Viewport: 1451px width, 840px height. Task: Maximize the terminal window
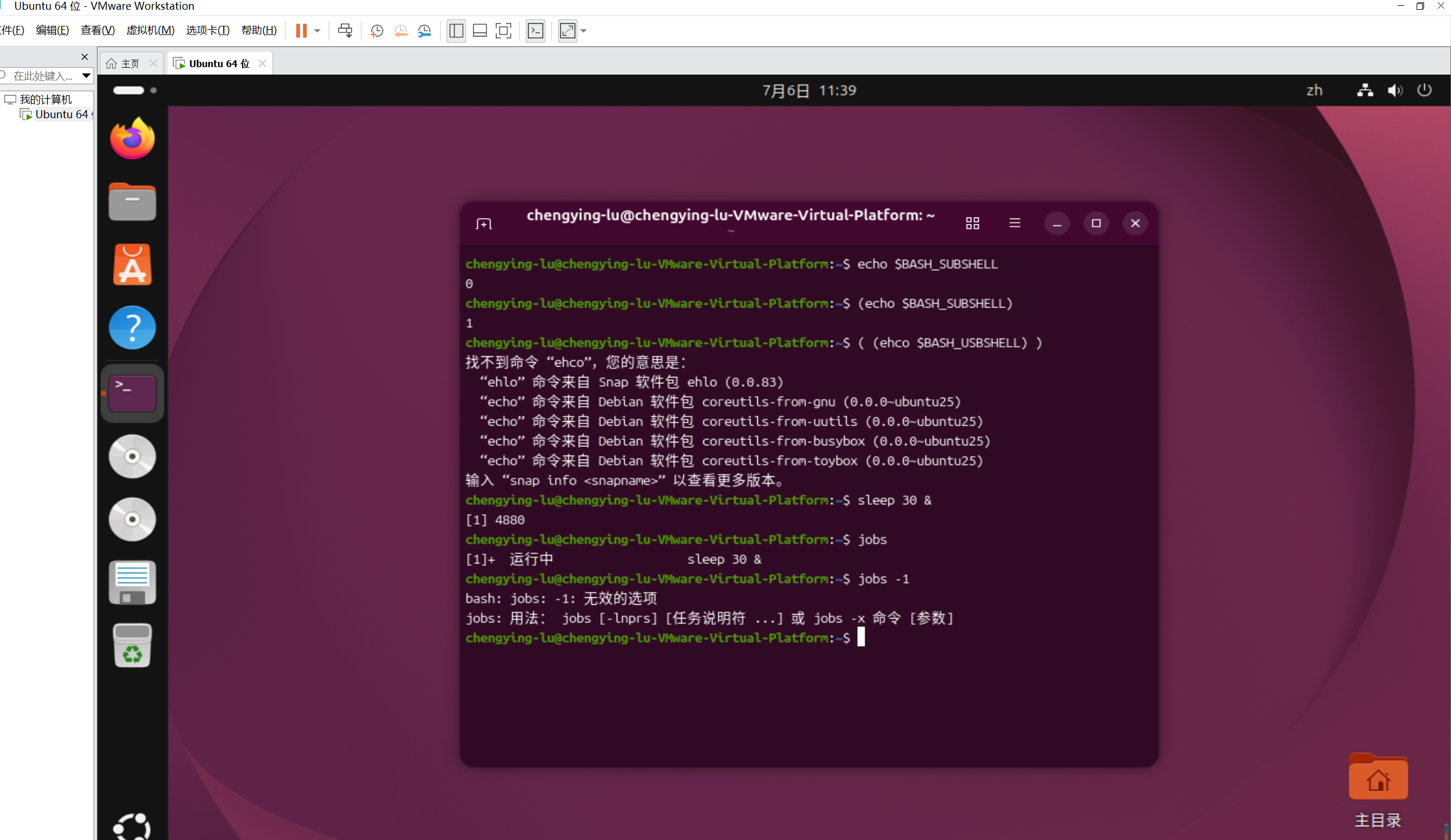click(x=1096, y=223)
